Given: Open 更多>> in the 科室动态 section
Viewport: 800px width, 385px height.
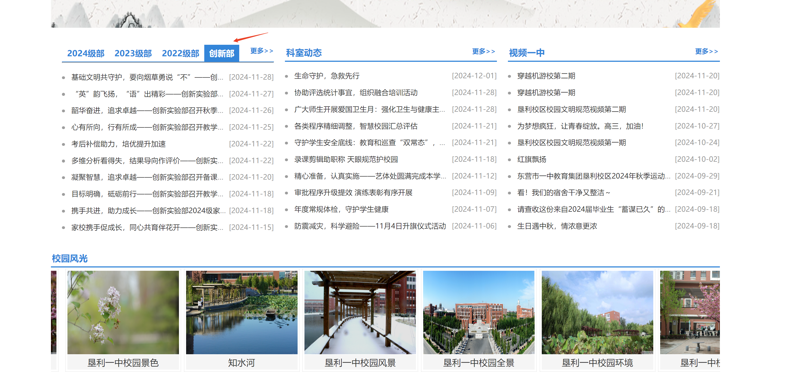Looking at the screenshot, I should click(484, 52).
